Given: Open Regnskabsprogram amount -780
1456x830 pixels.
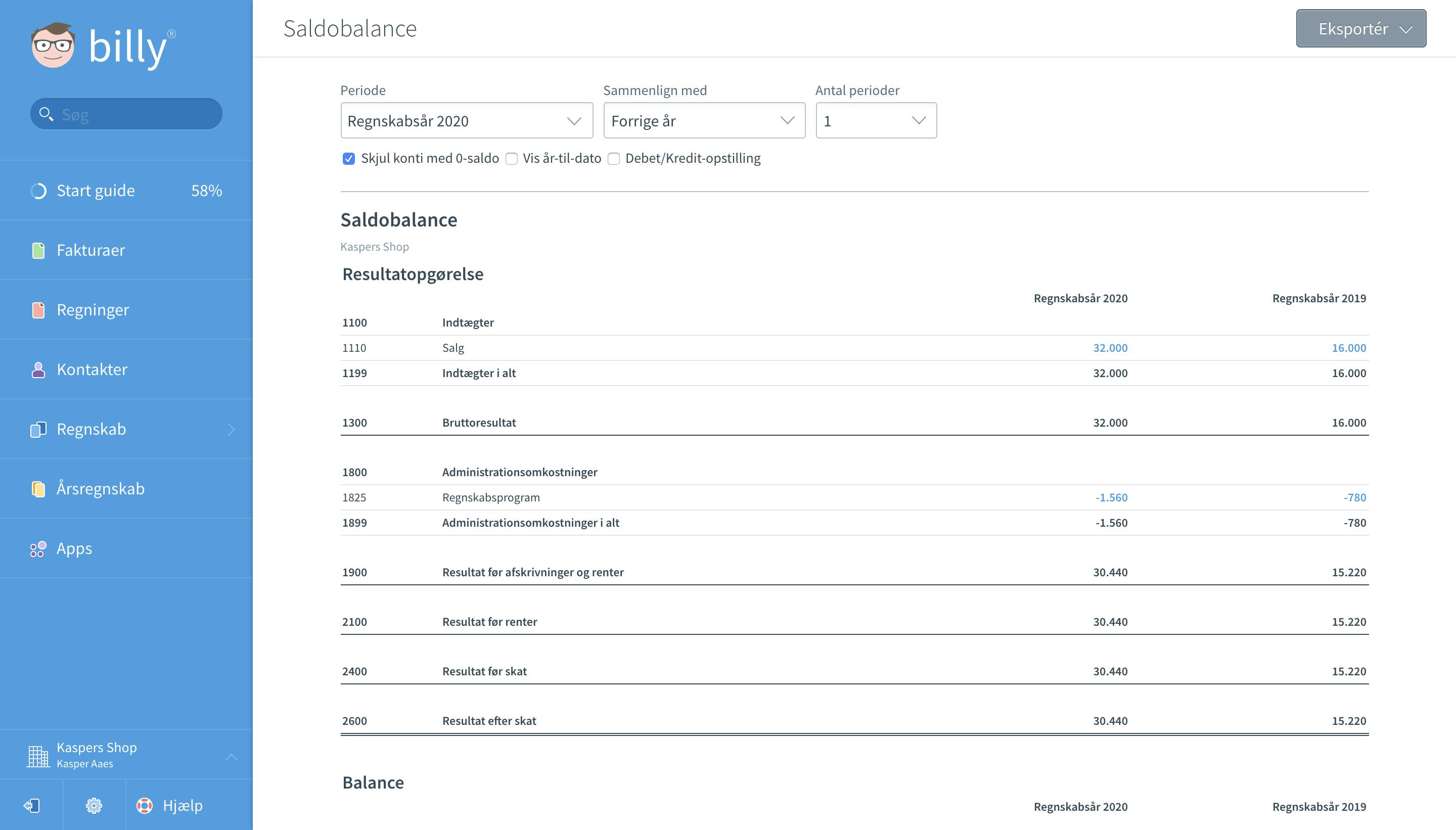Looking at the screenshot, I should [x=1354, y=498].
